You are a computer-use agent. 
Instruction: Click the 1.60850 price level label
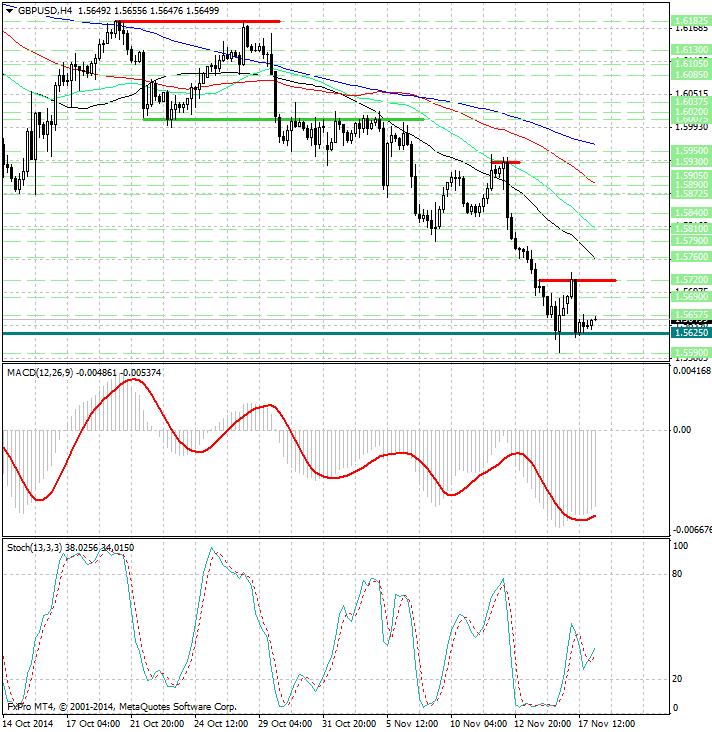pos(691,74)
